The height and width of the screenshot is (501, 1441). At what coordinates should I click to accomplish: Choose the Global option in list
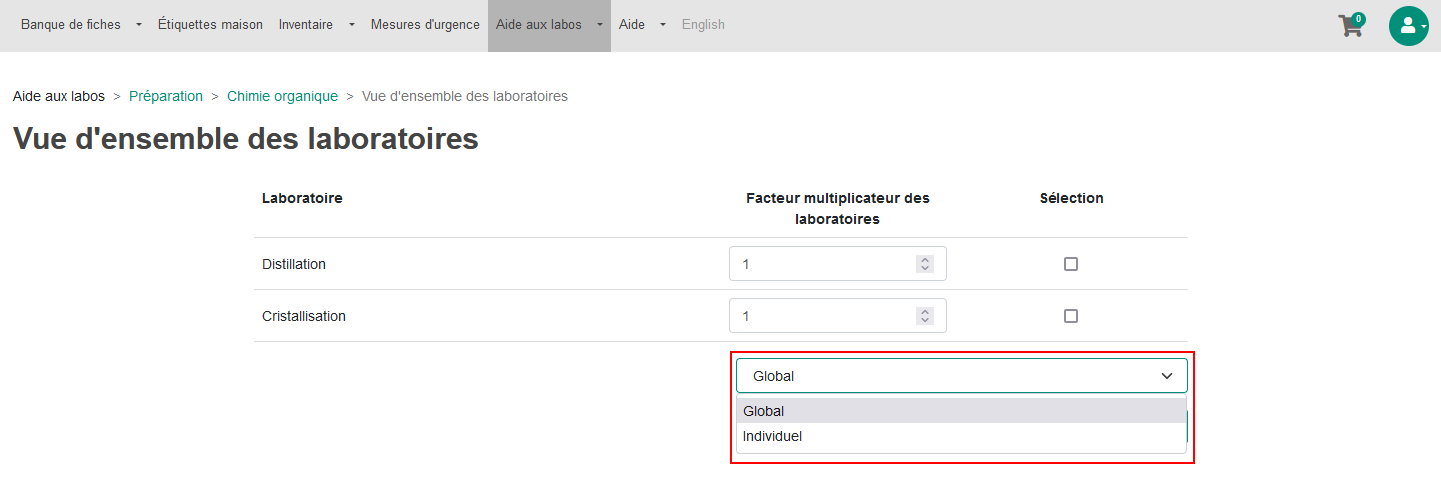[961, 411]
